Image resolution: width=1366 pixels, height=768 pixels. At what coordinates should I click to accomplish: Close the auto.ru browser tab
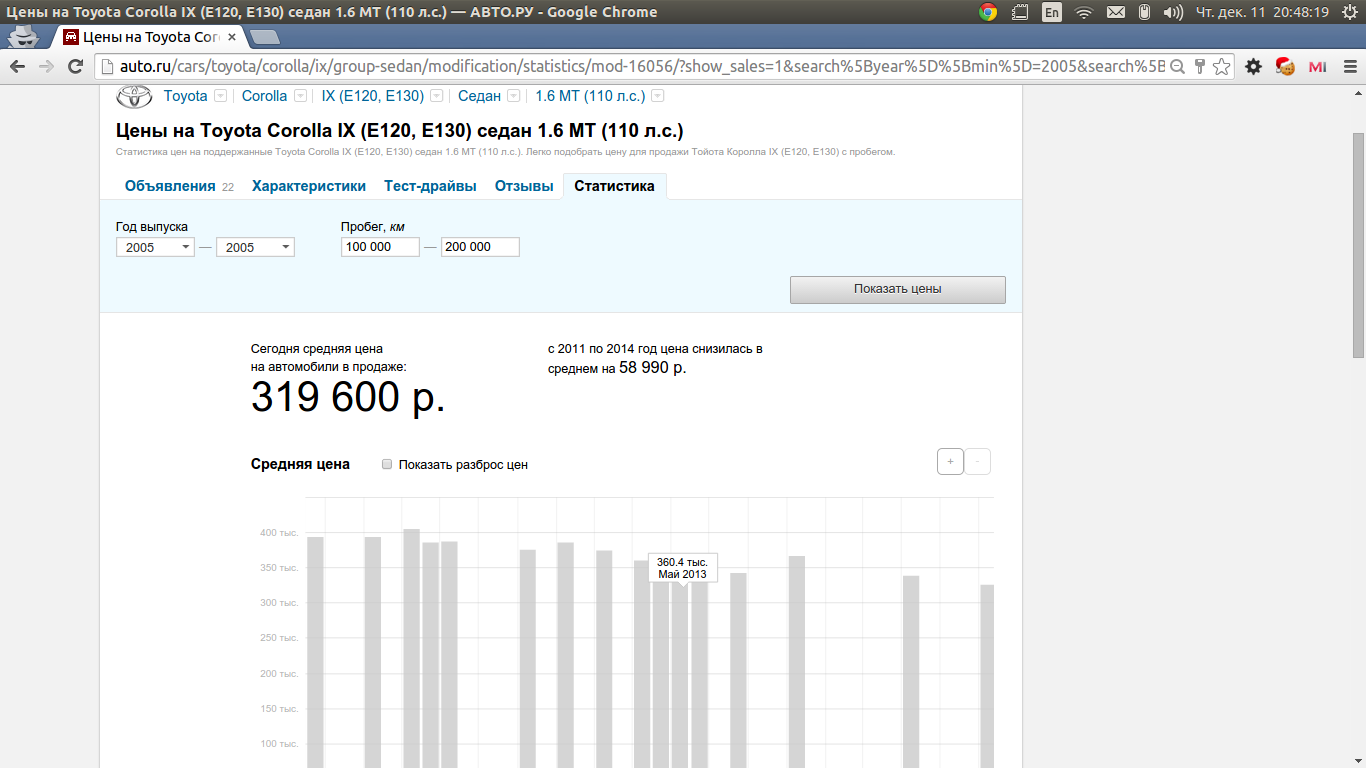coord(232,37)
